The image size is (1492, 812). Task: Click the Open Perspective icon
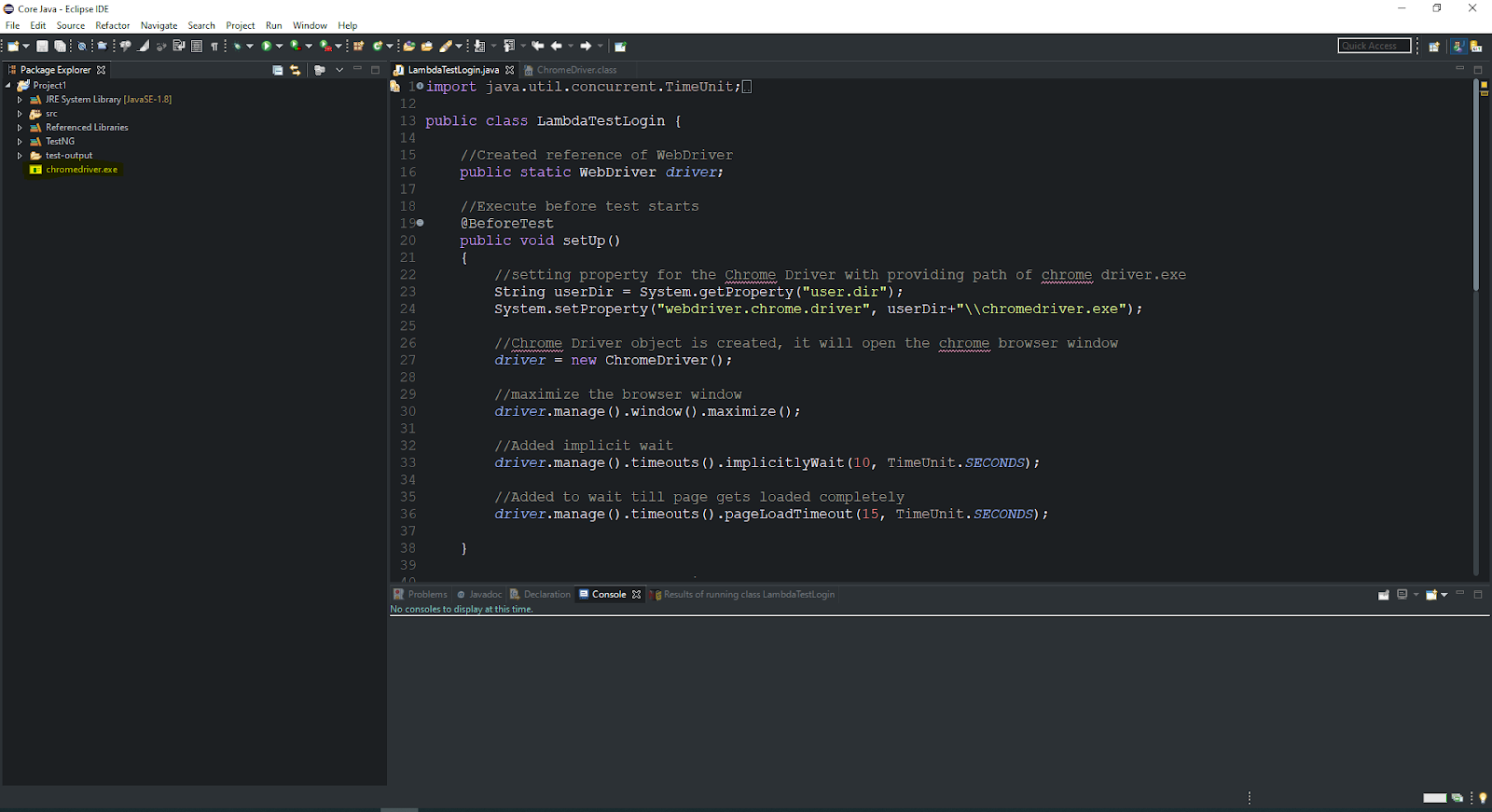[1434, 46]
